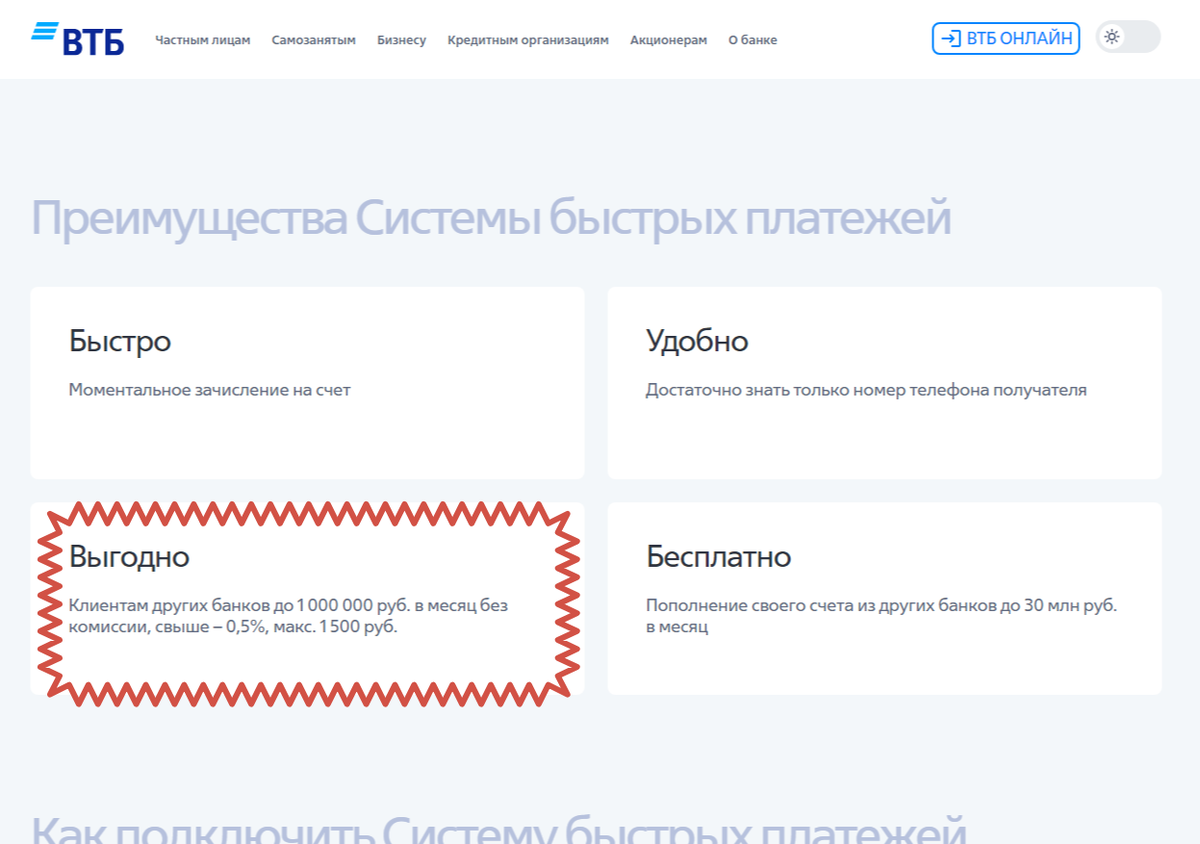Open the Бизнесу menu
The width and height of the screenshot is (1200, 844).
(x=401, y=40)
